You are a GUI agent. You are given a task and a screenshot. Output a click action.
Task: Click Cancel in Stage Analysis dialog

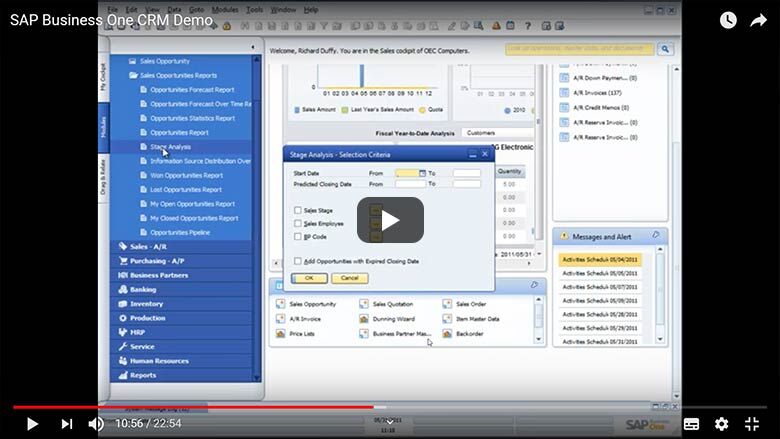[x=350, y=278]
